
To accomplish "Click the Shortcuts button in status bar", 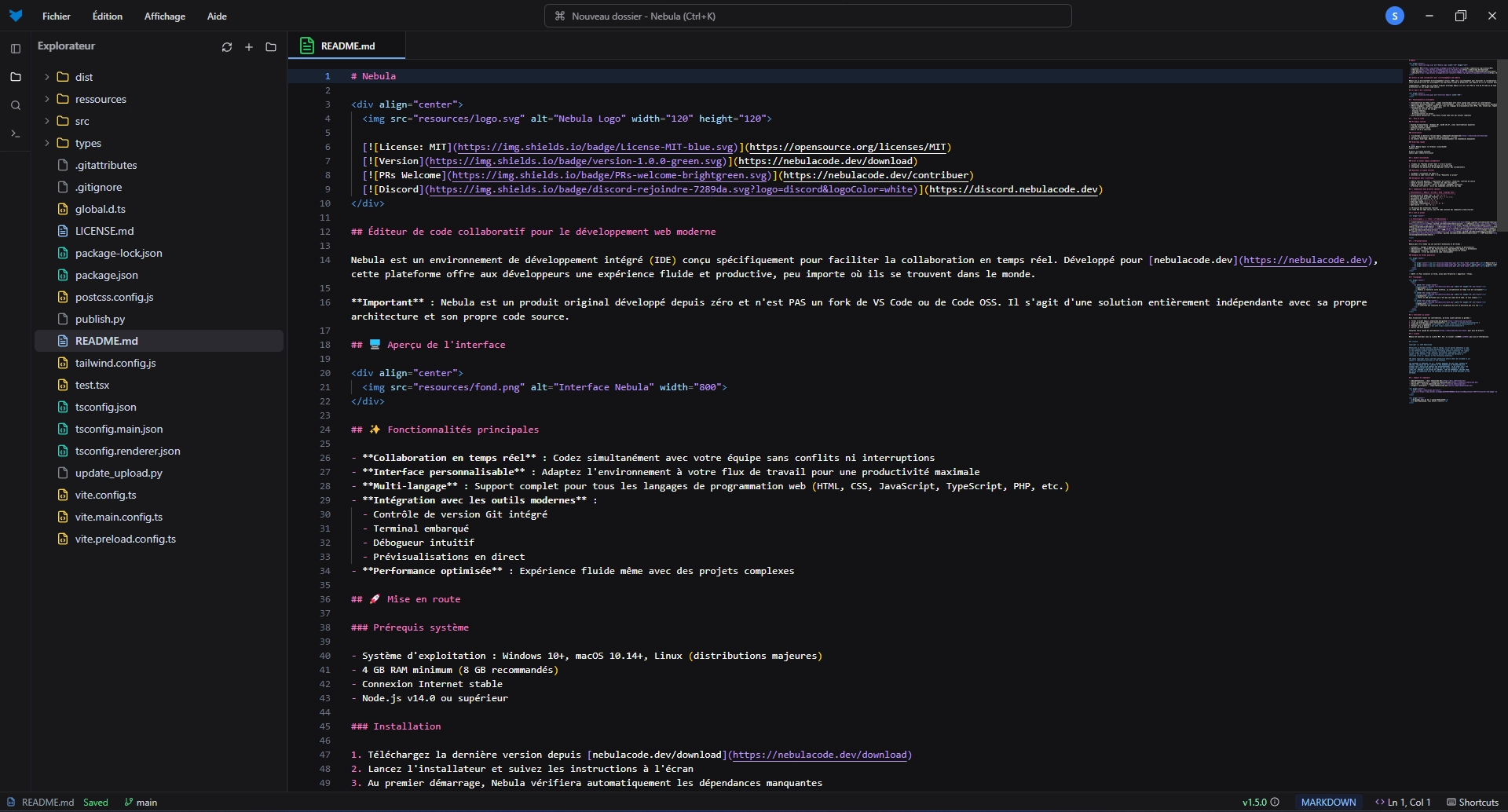I will 1473,802.
